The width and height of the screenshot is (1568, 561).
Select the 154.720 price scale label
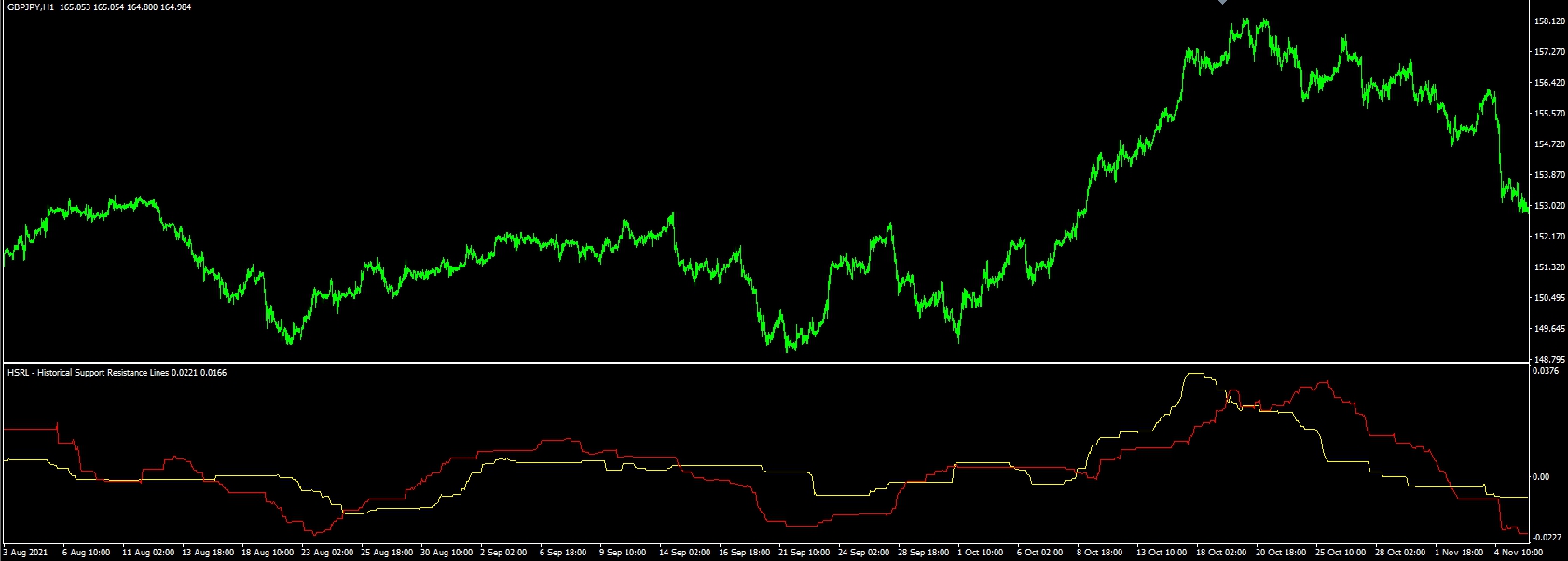pyautogui.click(x=1549, y=144)
